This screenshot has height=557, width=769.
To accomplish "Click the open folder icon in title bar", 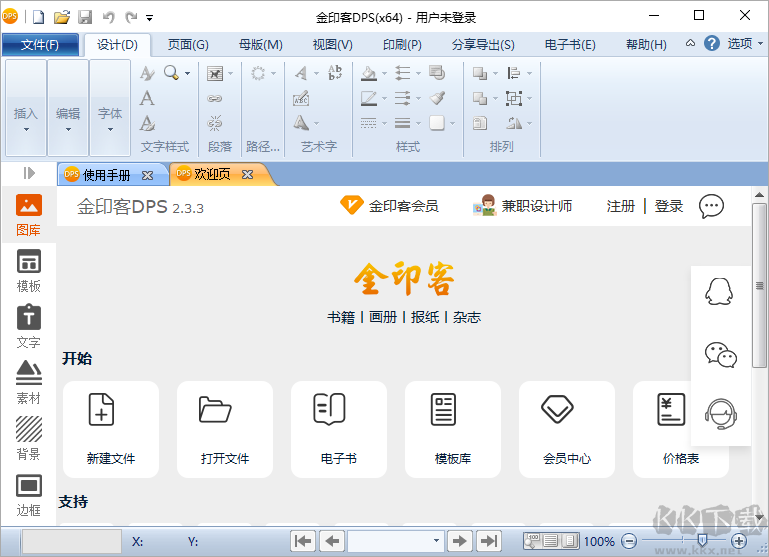I will pyautogui.click(x=62, y=17).
